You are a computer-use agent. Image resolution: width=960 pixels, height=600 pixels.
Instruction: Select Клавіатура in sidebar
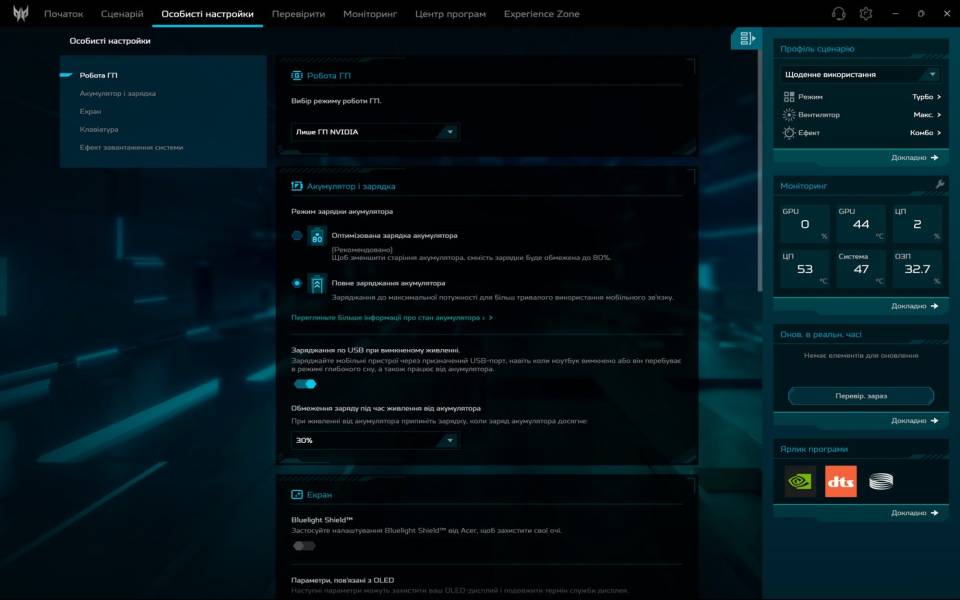pyautogui.click(x=99, y=129)
